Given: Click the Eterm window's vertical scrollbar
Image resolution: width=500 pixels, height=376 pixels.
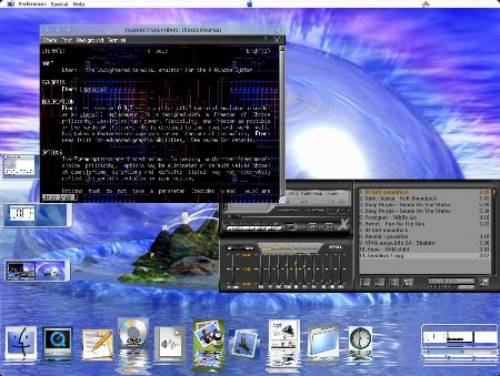Looking at the screenshot, I should pos(282,123).
